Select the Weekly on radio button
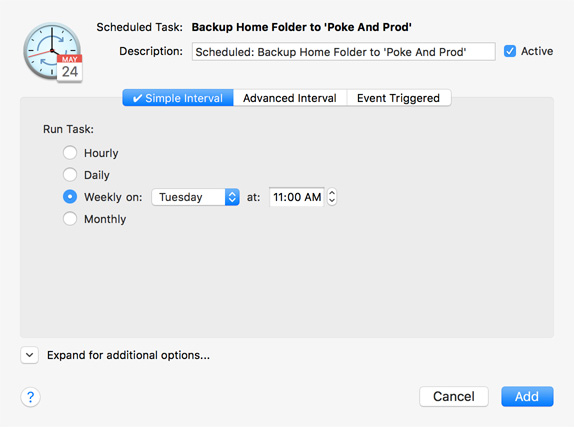The image size is (574, 427). coord(70,197)
